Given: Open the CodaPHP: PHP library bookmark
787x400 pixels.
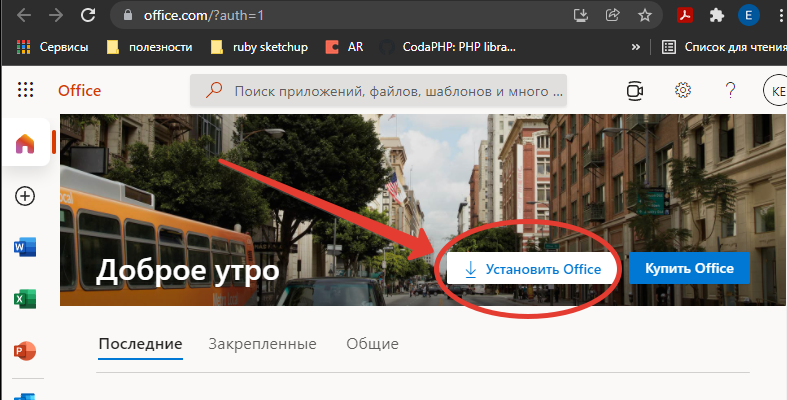Looking at the screenshot, I should click(x=448, y=47).
